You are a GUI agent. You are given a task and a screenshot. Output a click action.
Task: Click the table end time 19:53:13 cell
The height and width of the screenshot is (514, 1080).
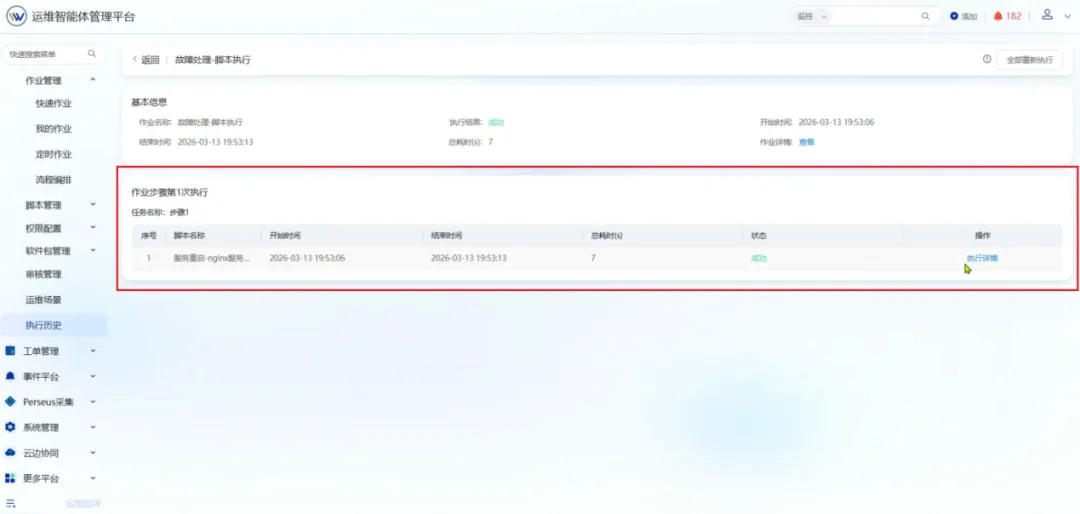tap(469, 258)
